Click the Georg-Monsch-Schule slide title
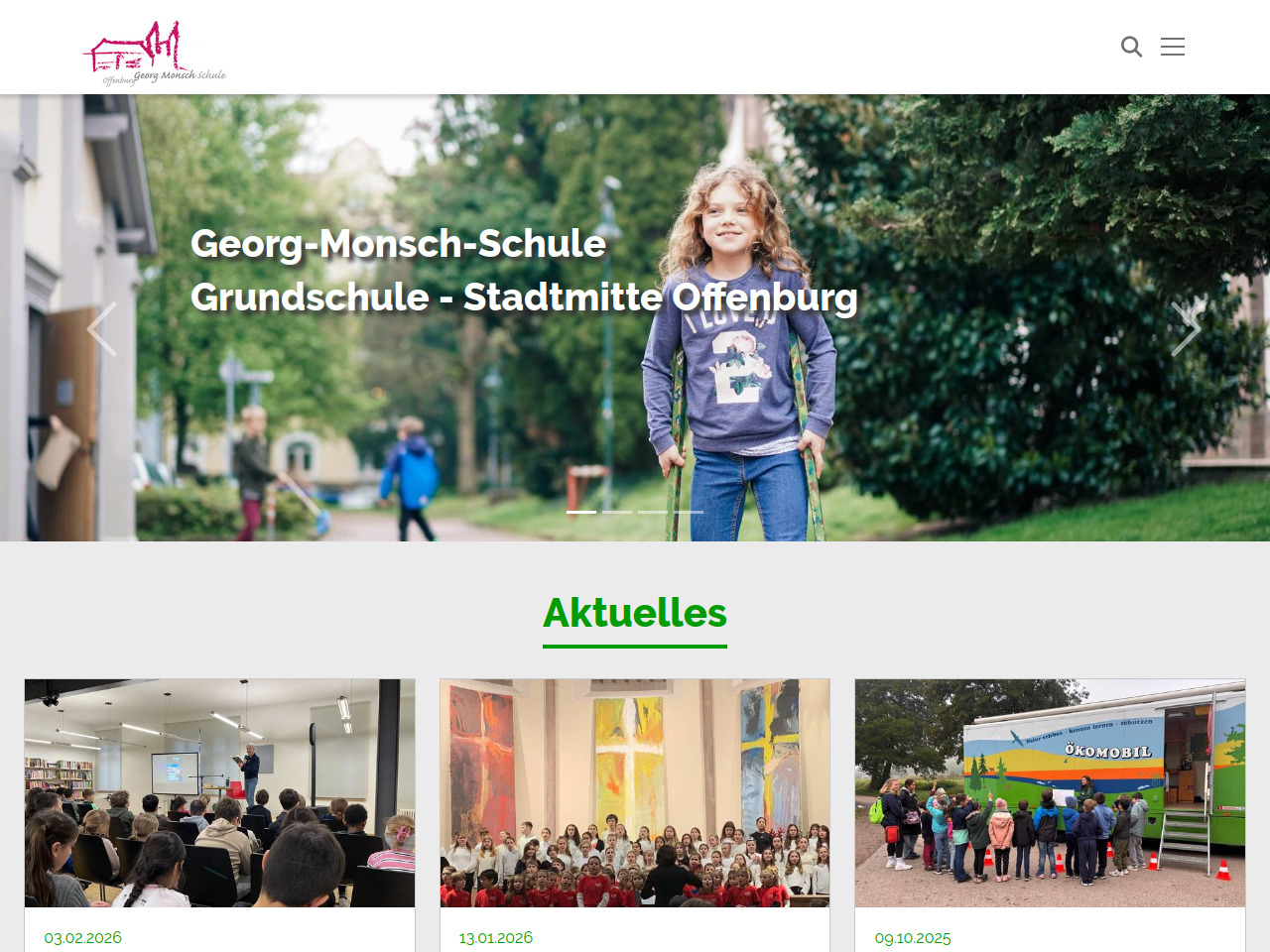The height and width of the screenshot is (952, 1270). click(398, 244)
